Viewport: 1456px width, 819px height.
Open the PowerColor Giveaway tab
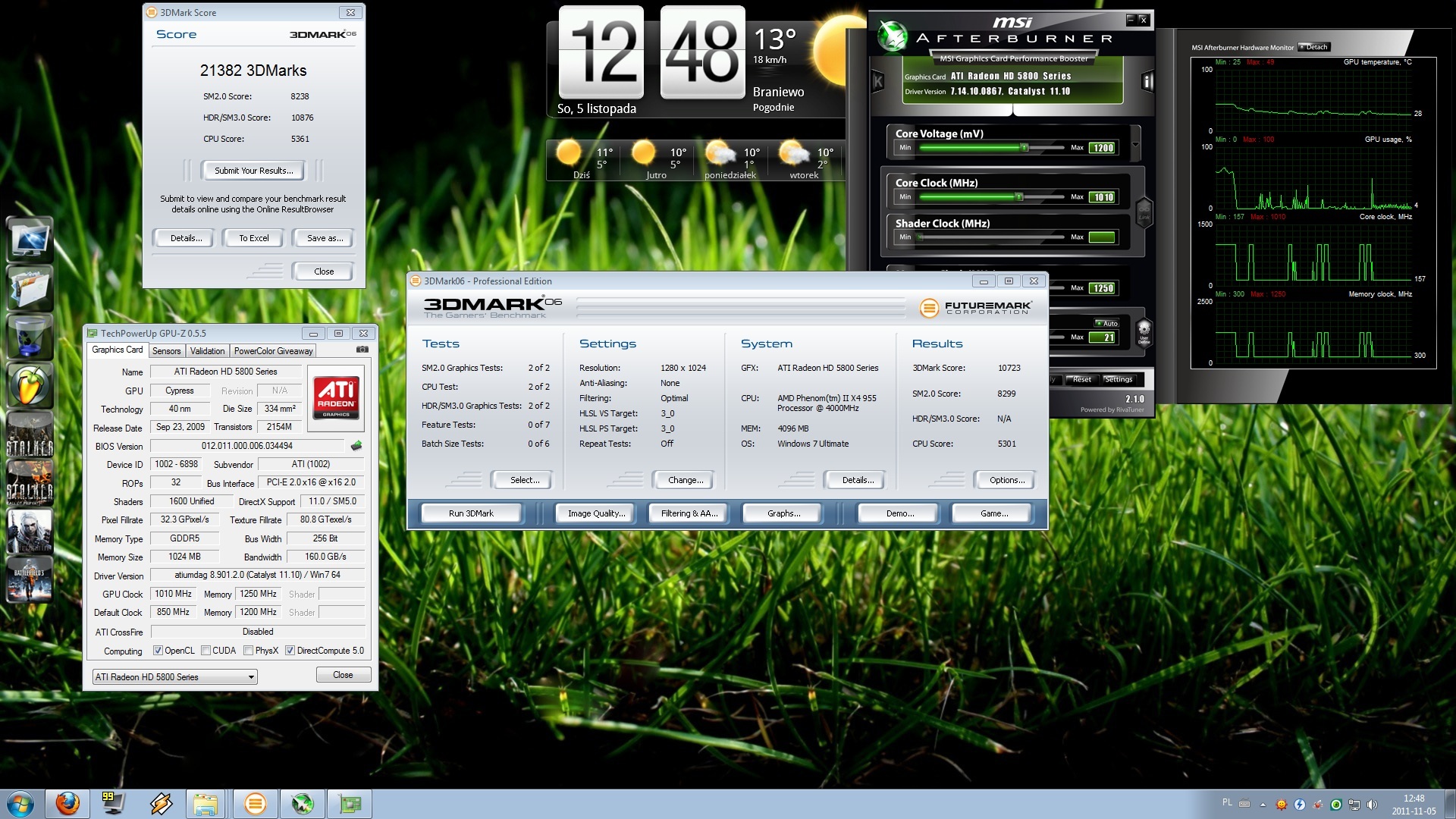273,351
